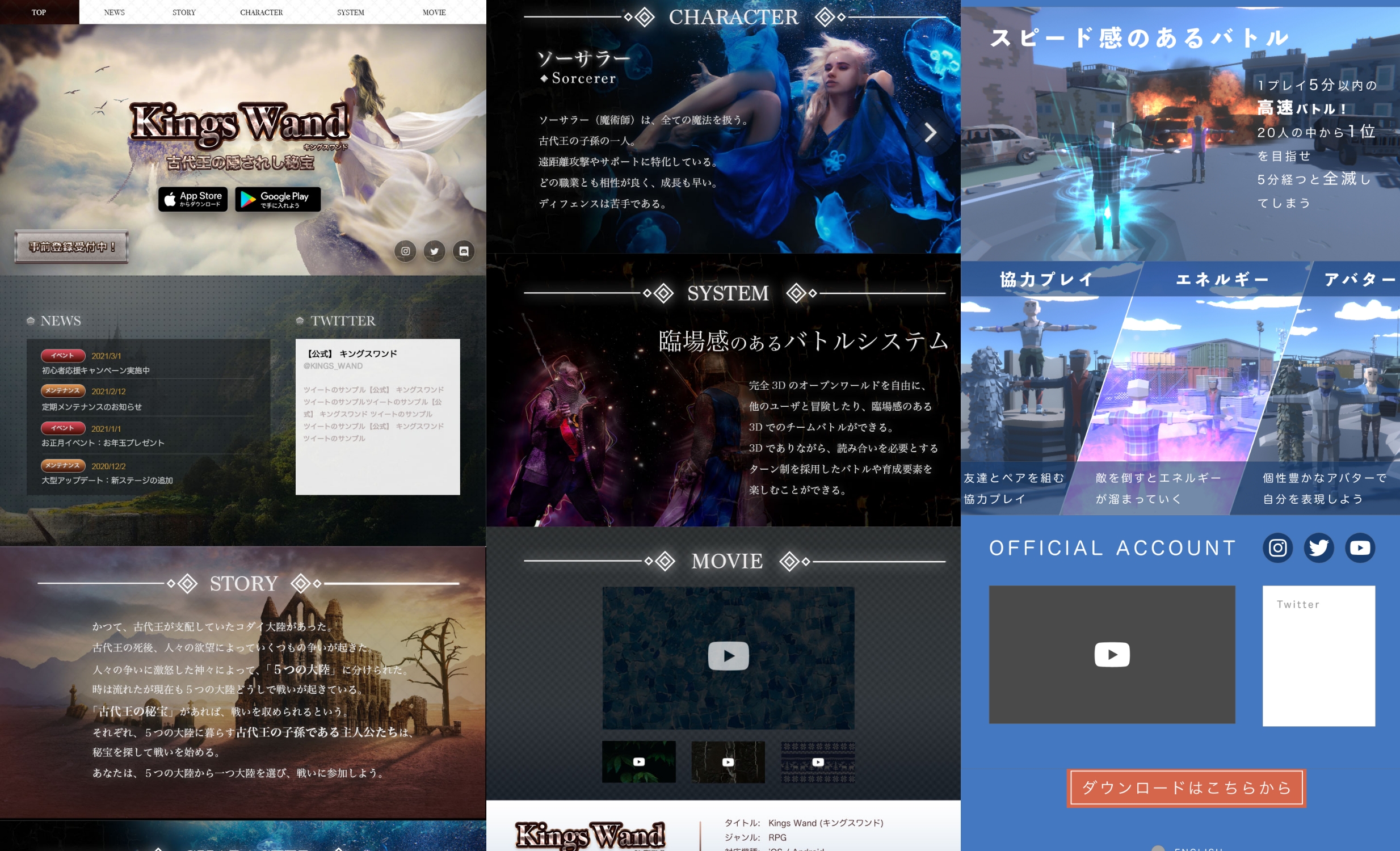This screenshot has height=851, width=1400.
Task: Play the gray video in Official Account
Action: pyautogui.click(x=1111, y=655)
